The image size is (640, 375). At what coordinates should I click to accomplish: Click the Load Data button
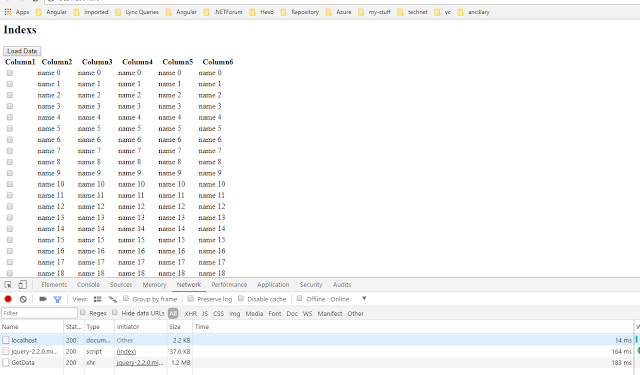click(22, 51)
